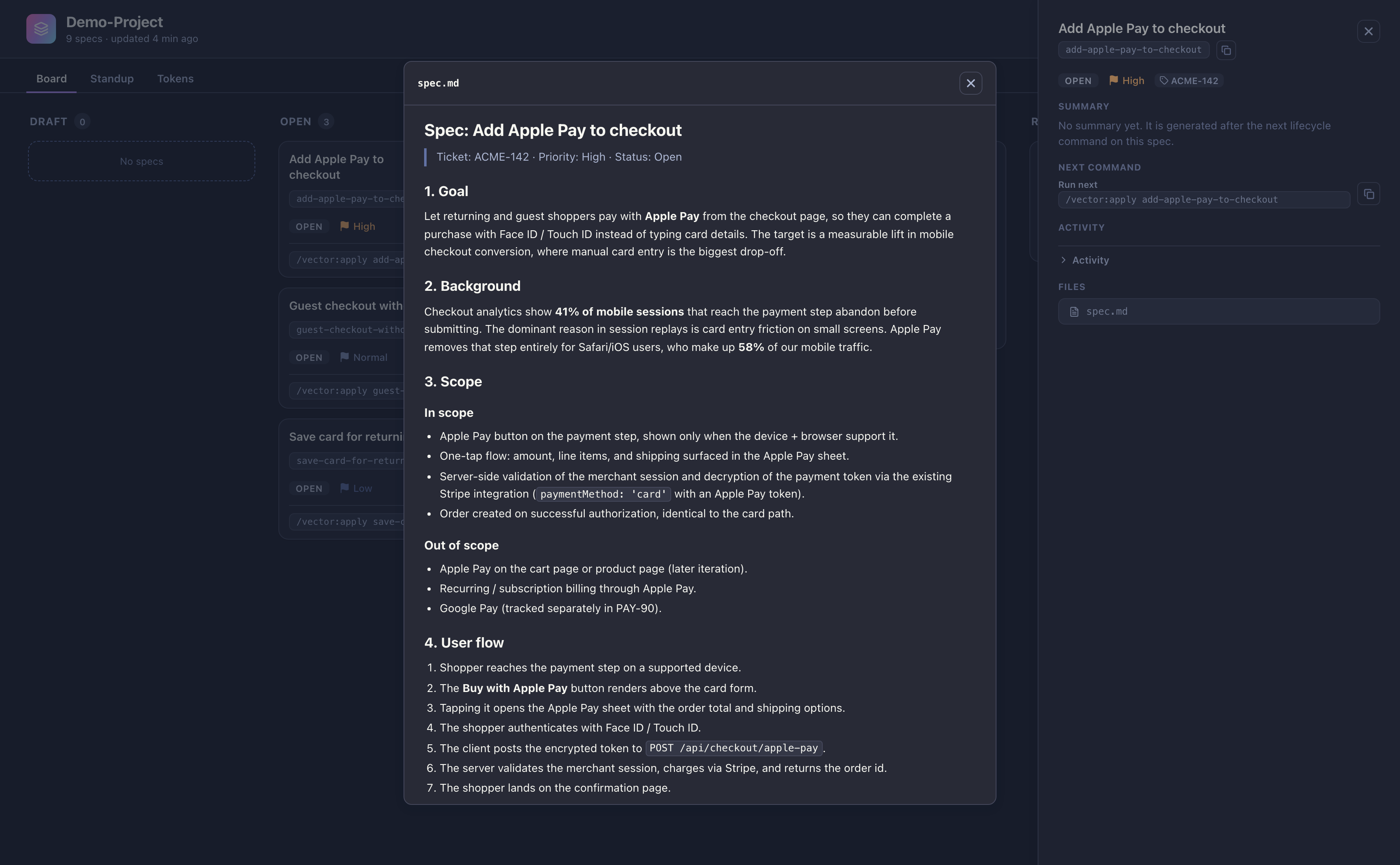
Task: Click the OPEN badge on Guest checkout card
Action: point(309,358)
